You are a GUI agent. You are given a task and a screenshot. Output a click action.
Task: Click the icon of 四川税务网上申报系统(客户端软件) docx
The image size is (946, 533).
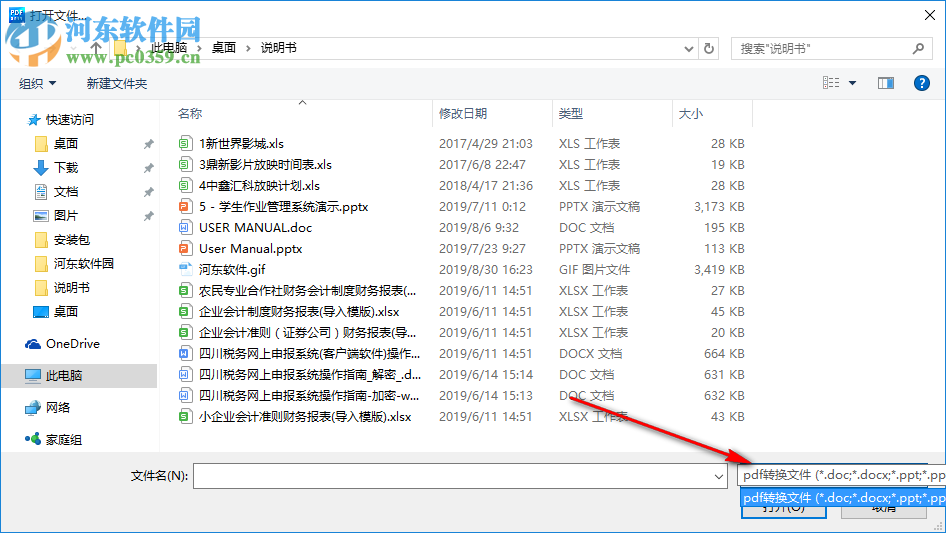pos(185,353)
